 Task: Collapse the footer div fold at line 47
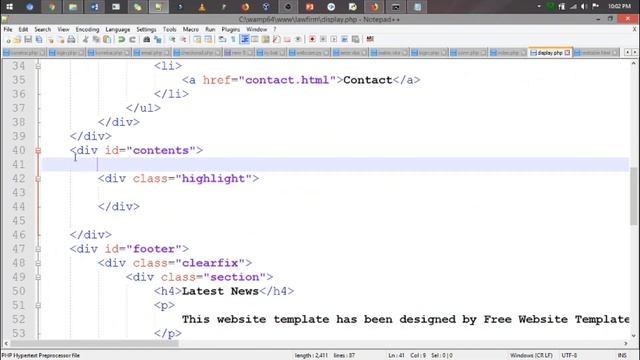(x=38, y=249)
